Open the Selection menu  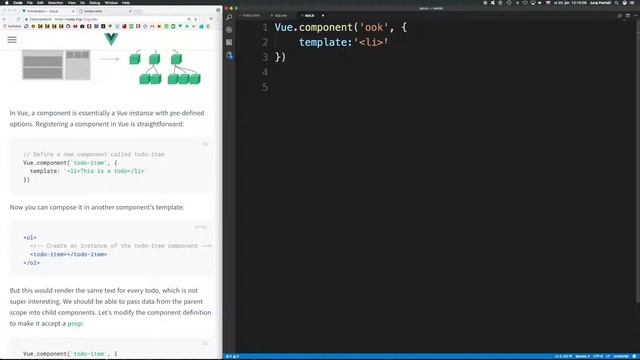[x=56, y=2]
